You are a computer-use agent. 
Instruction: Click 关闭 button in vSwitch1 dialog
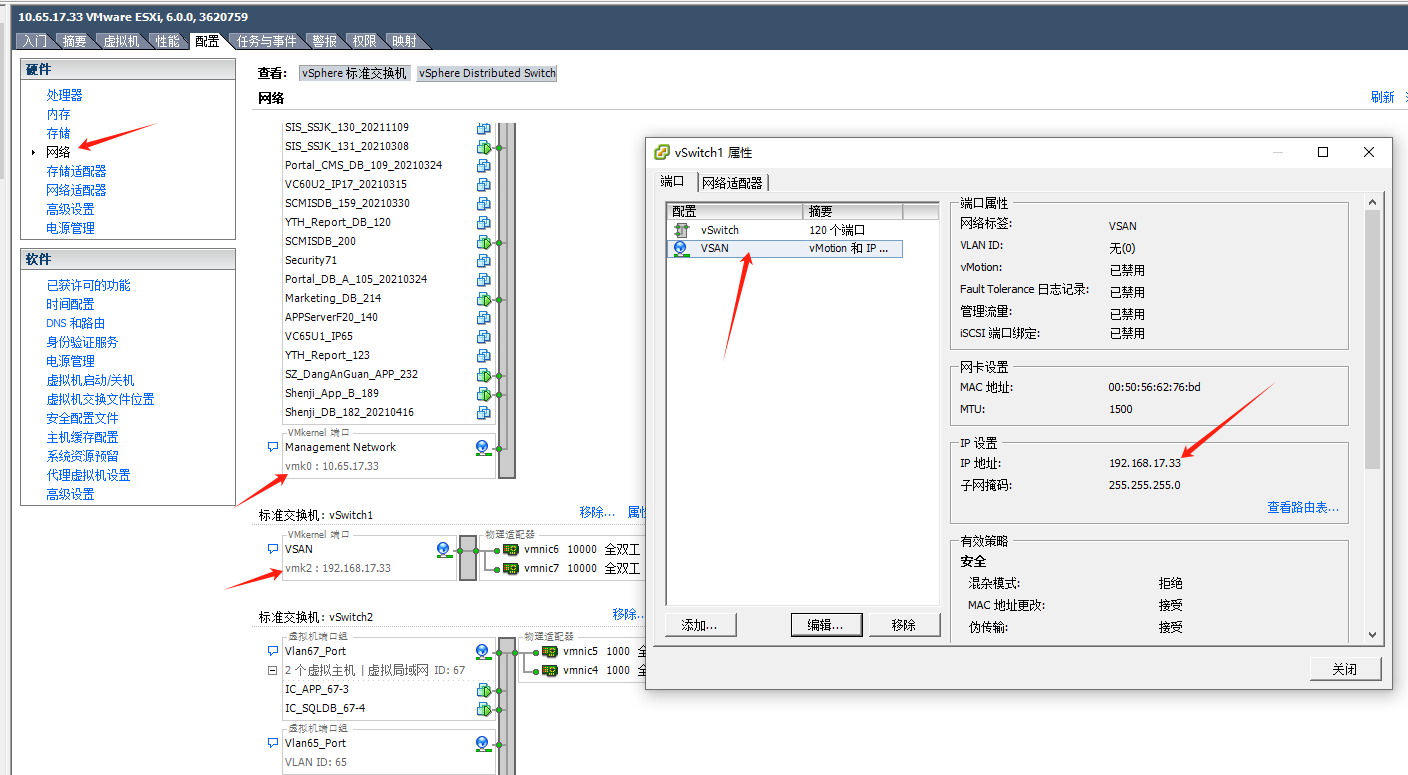1345,669
